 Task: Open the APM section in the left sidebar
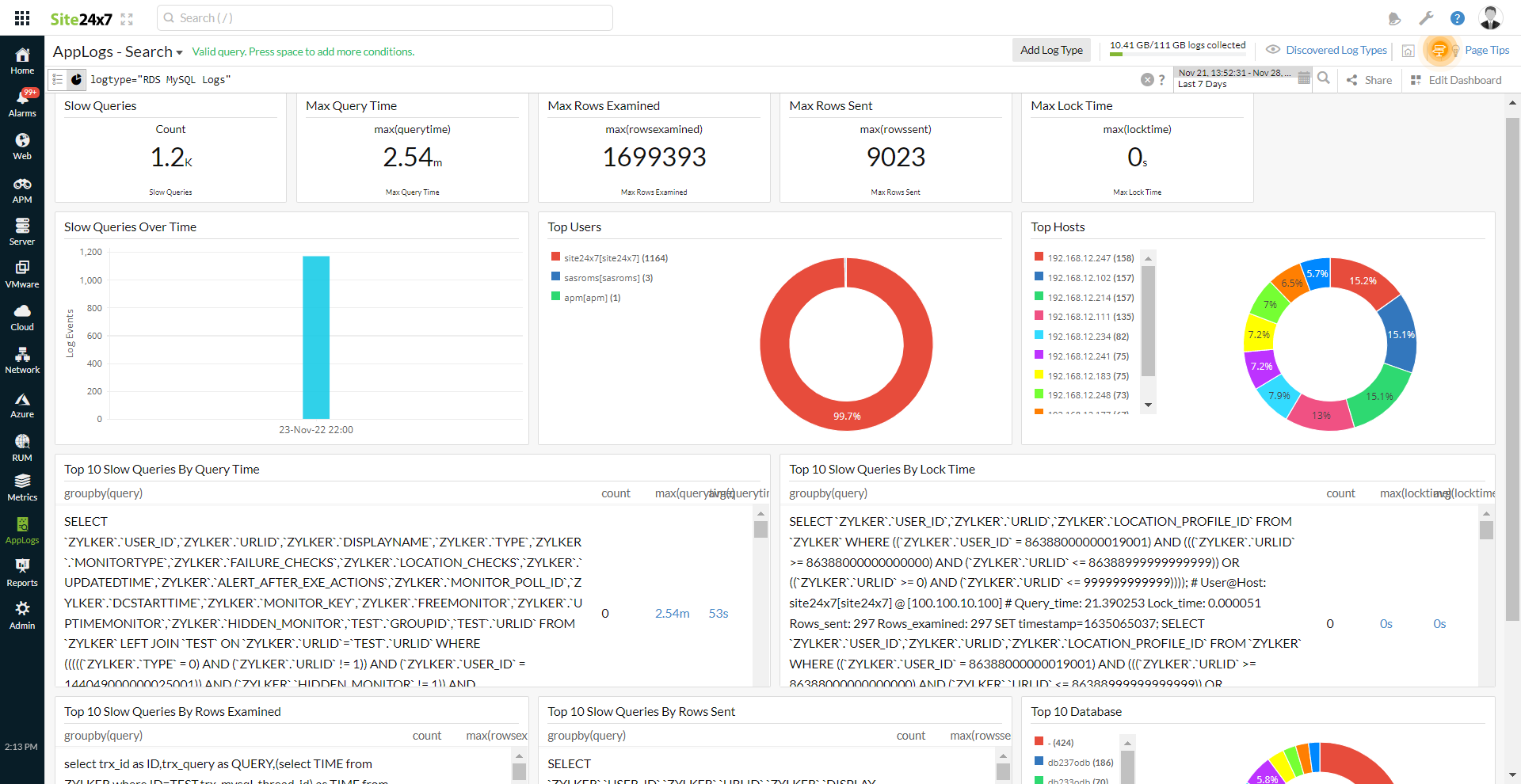coord(21,188)
